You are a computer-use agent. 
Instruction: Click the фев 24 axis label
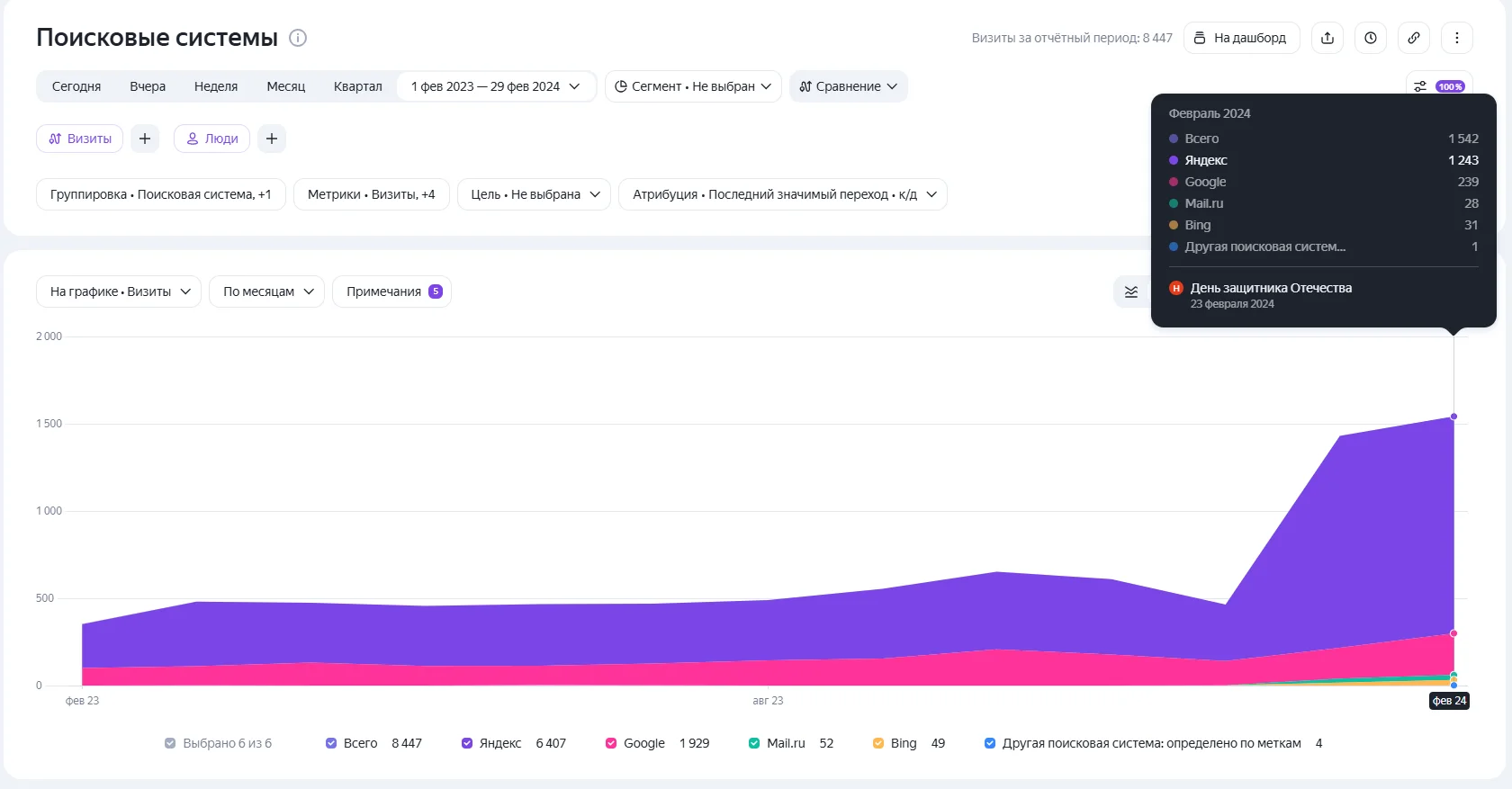point(1450,701)
